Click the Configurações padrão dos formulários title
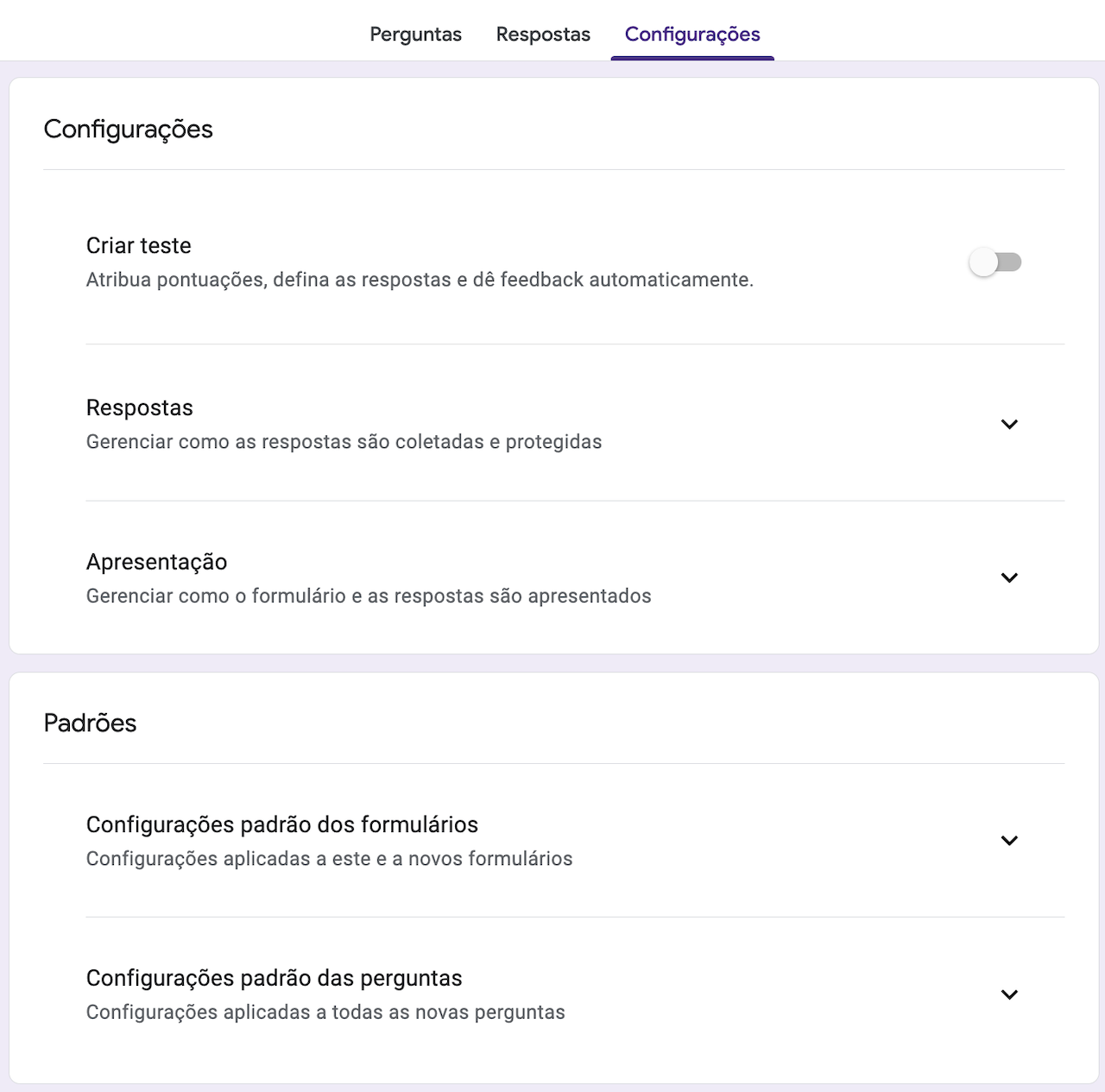The image size is (1105, 1092). click(x=281, y=824)
